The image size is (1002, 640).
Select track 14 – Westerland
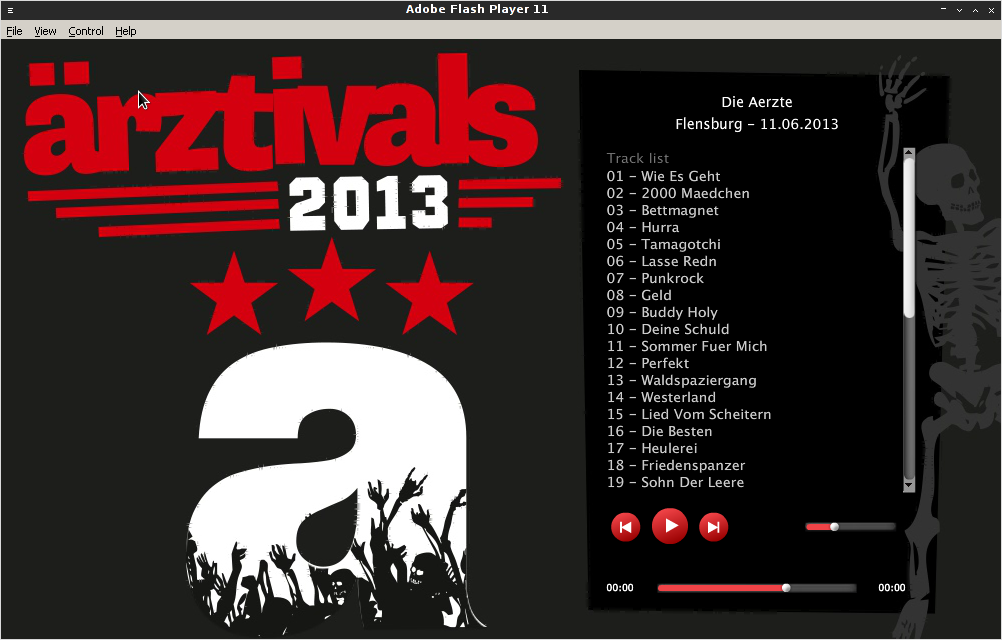pyautogui.click(x=661, y=397)
